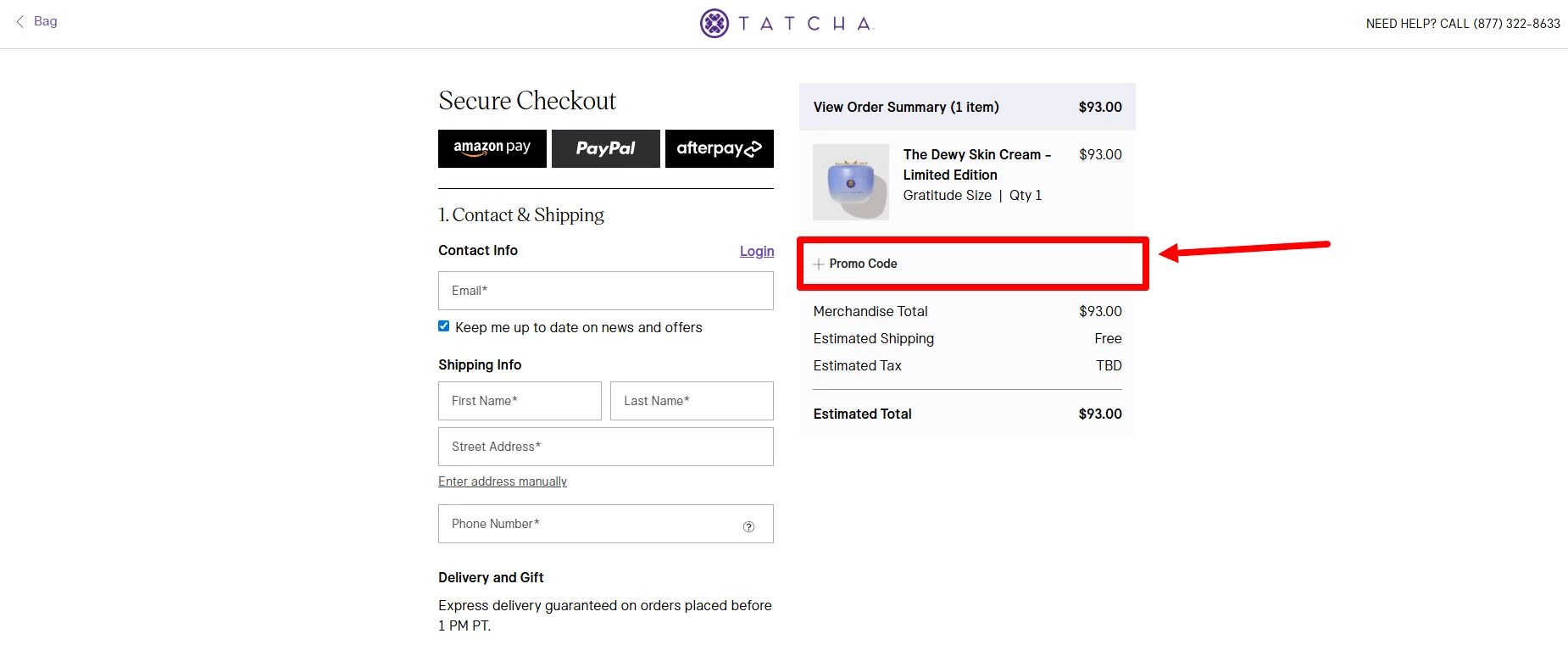Viewport: 1568px width, 645px height.
Task: Click the plus icon beside Promo Code
Action: point(818,264)
